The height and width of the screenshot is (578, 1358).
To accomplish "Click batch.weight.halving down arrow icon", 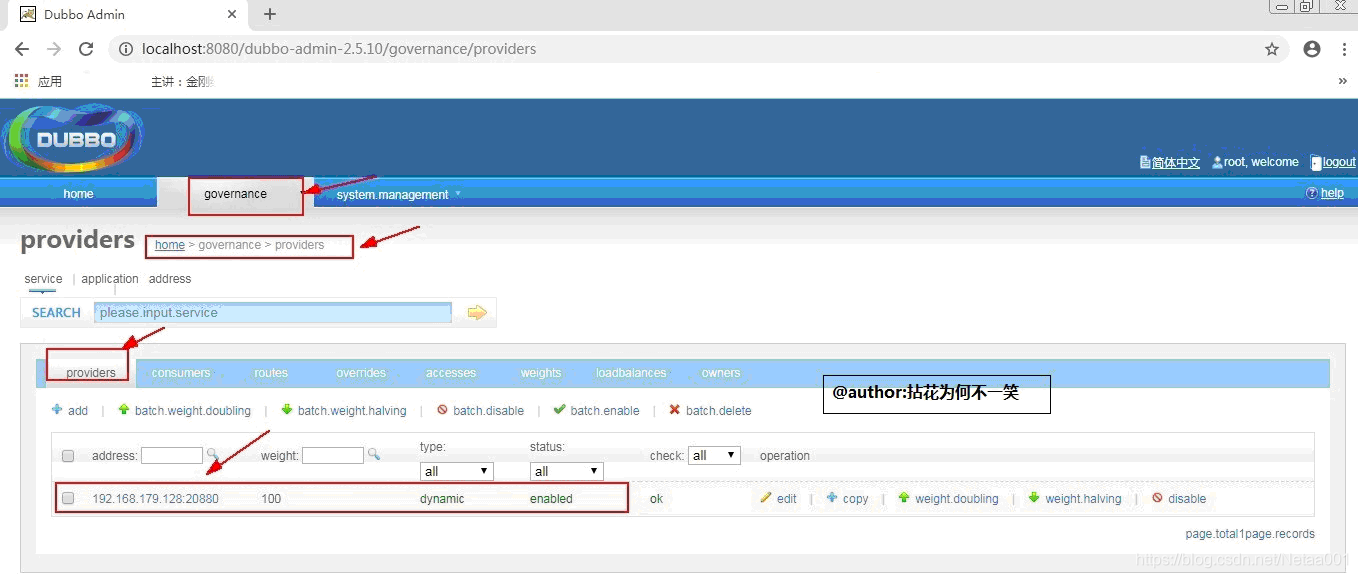I will [x=287, y=410].
